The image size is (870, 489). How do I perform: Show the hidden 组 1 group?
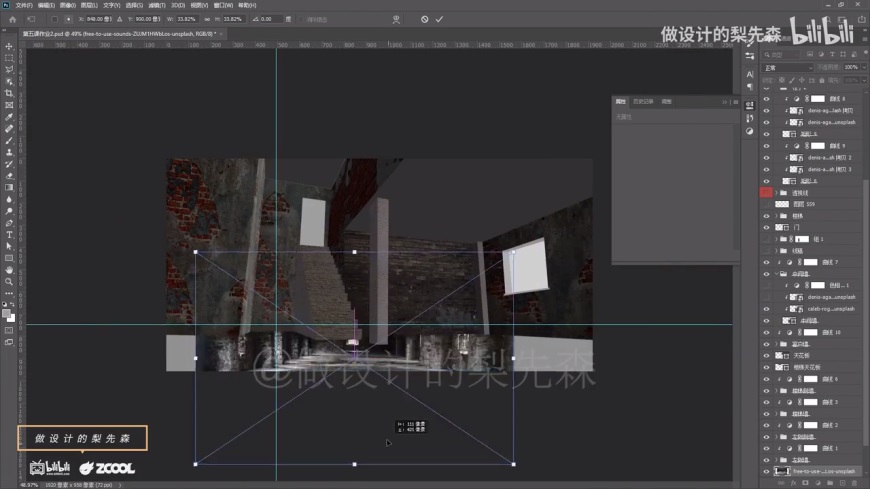766,239
